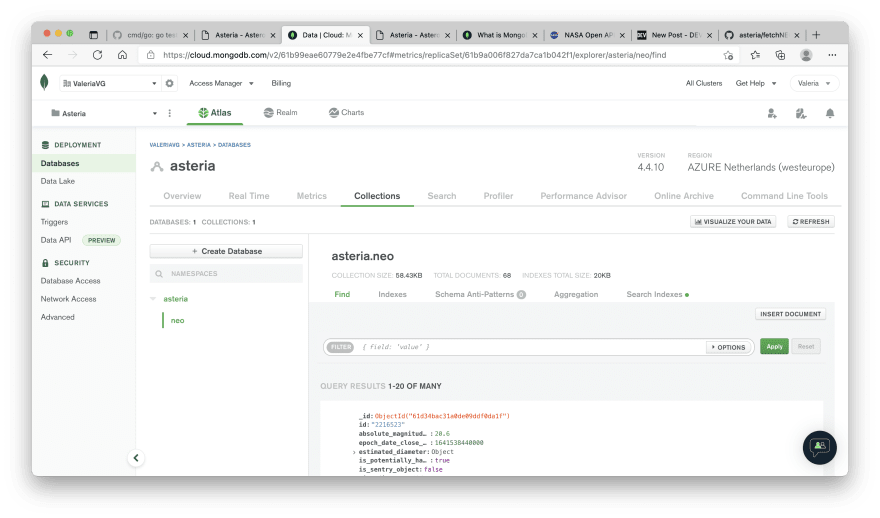The image size is (880, 518).
Task: Open the Billing page
Action: (281, 83)
